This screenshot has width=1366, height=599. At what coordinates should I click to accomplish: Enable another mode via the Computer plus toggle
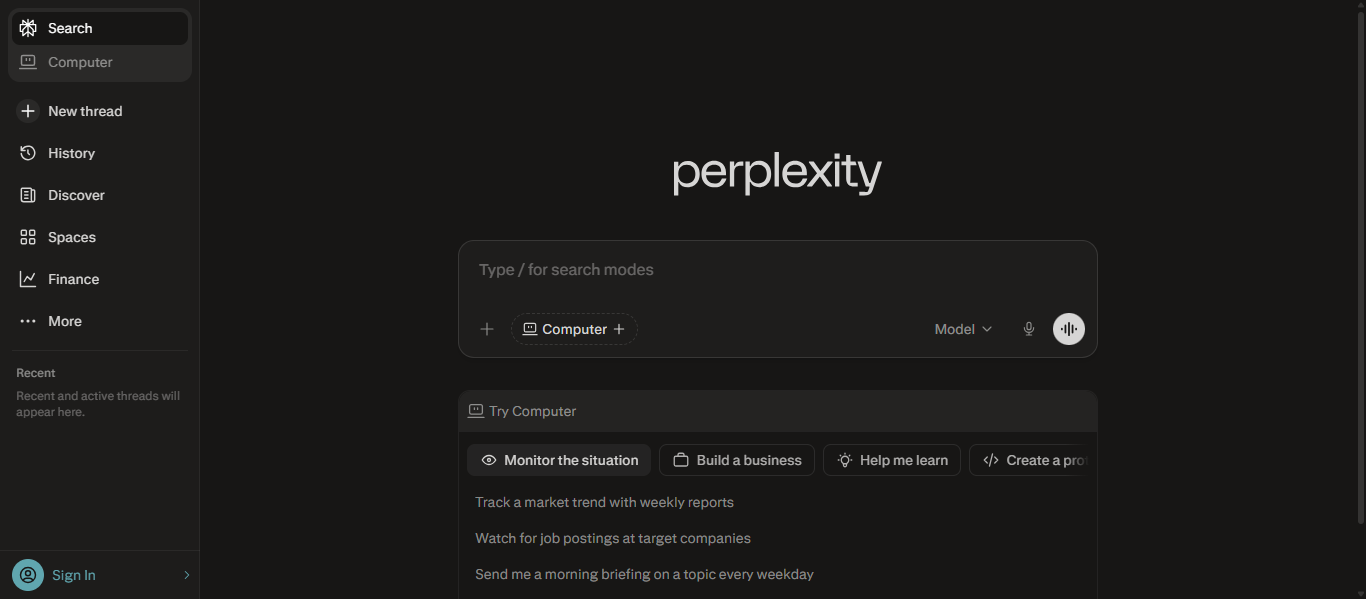click(x=620, y=328)
